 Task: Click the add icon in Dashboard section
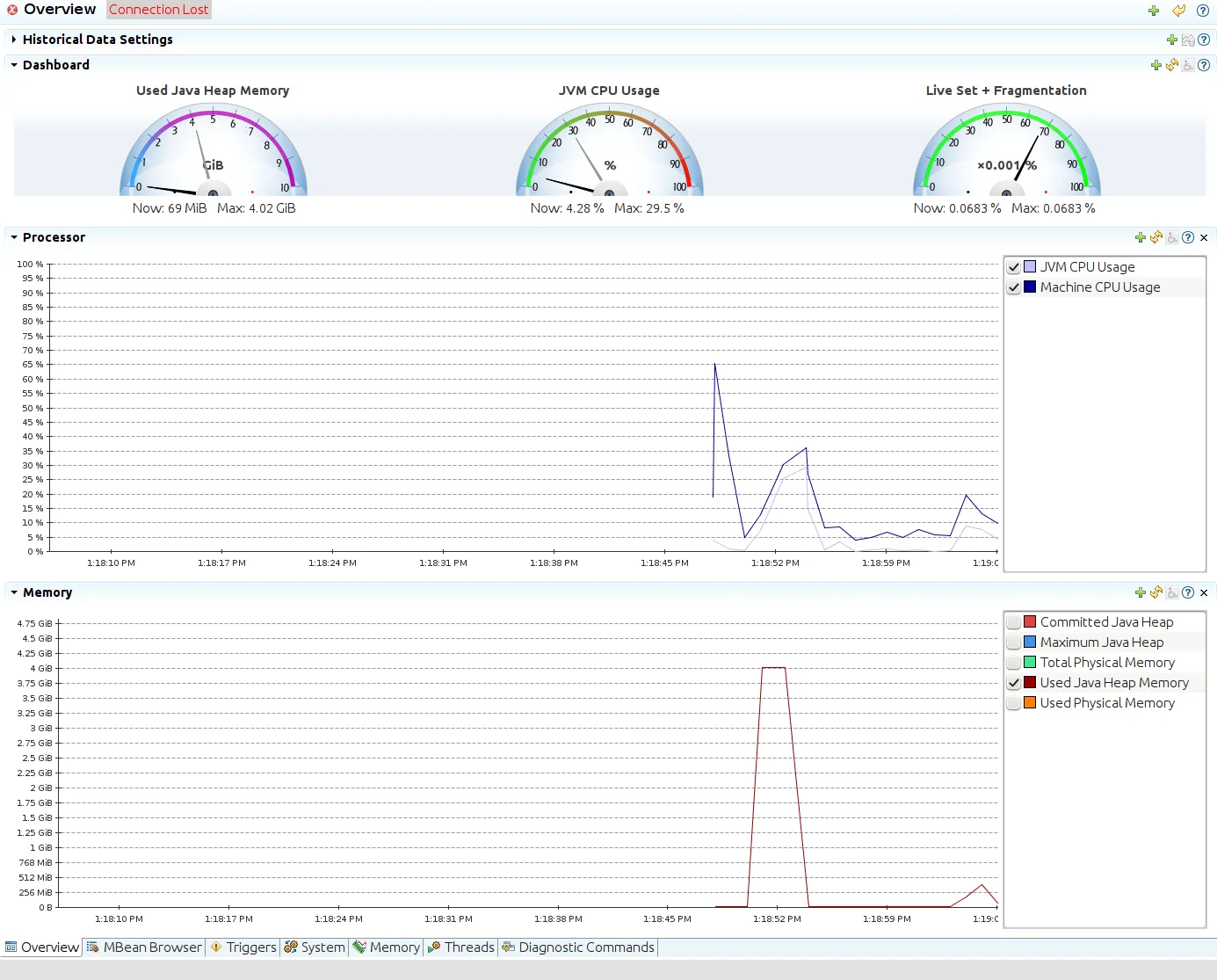click(x=1156, y=65)
